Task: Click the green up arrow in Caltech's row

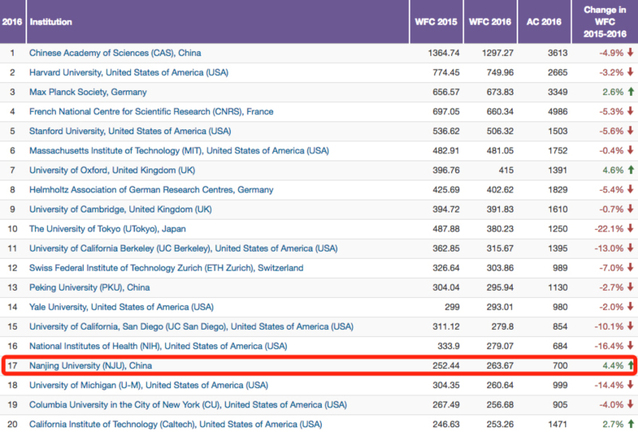Action: tap(631, 424)
